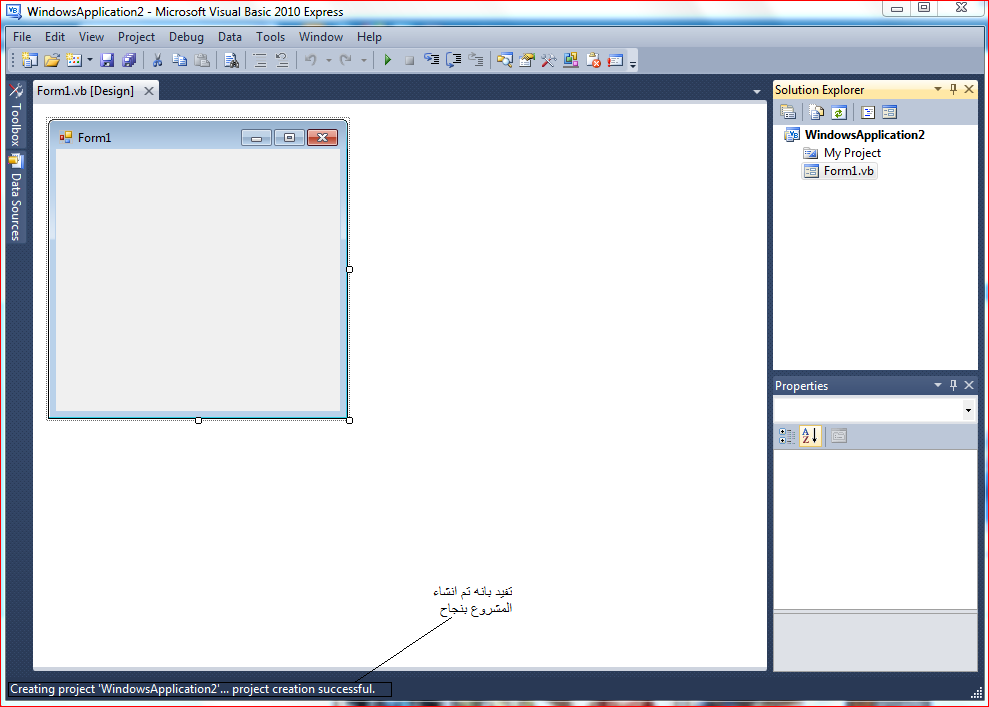Click the Redo arrow icon

346,60
